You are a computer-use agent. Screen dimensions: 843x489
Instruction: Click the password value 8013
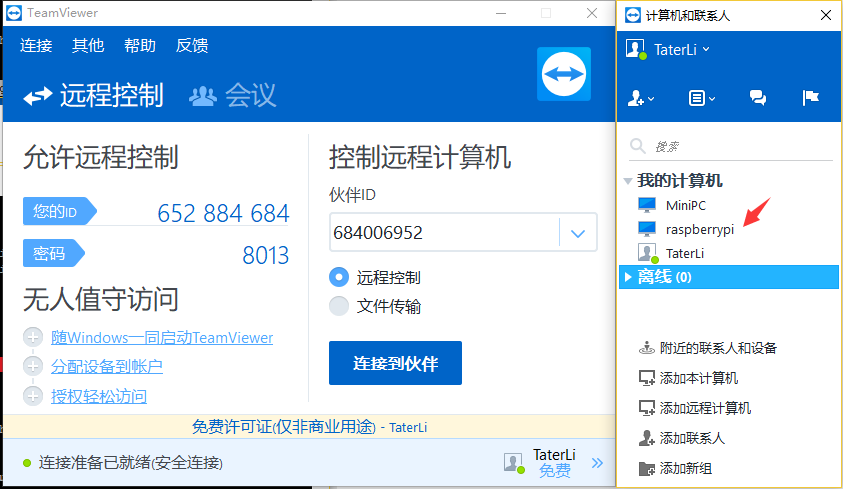pos(266,255)
